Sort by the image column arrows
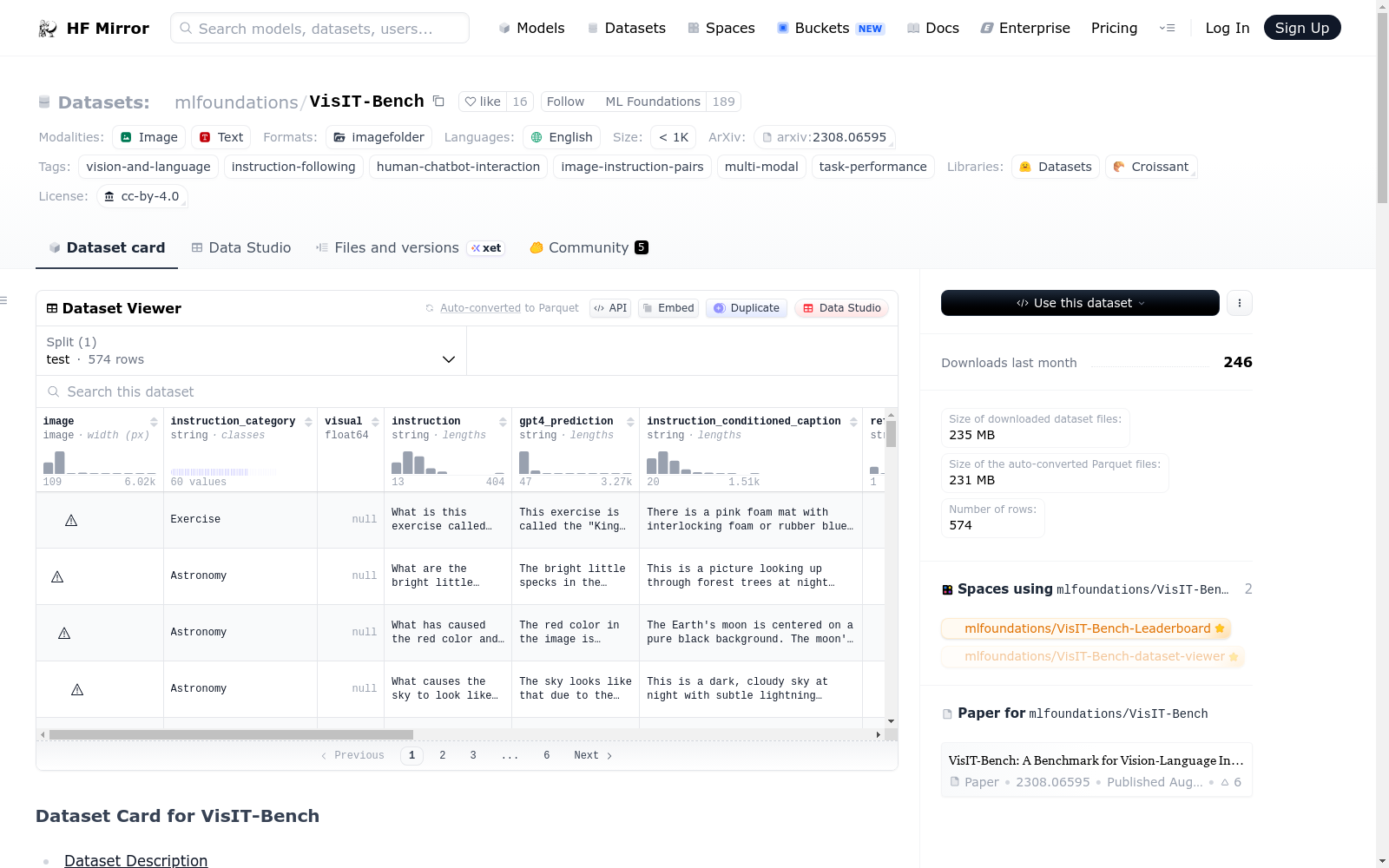Viewport: 1389px width, 868px height. pos(154,422)
